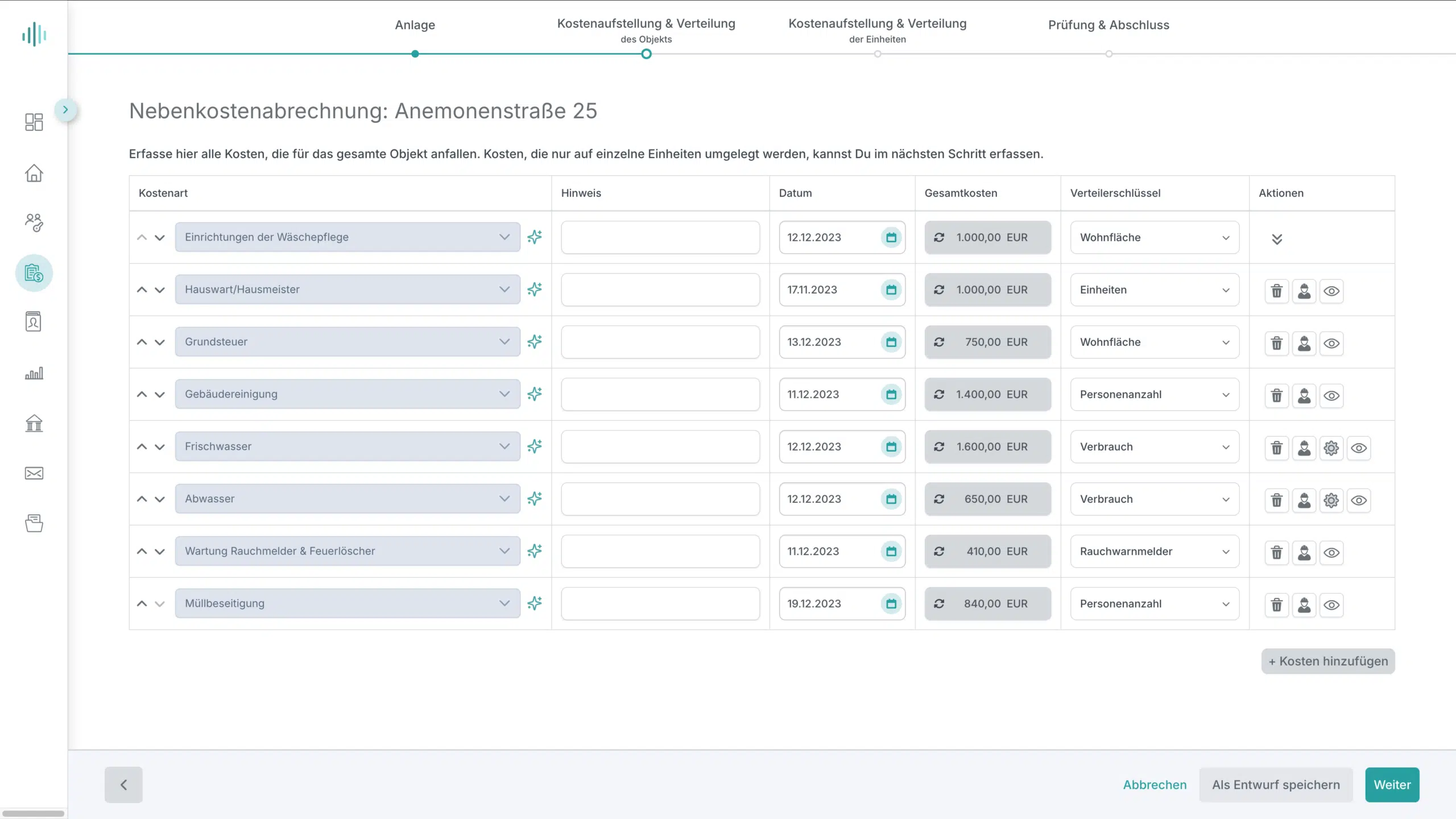This screenshot has height=819, width=1456.
Task: Open Kostenart dropdown Einrichtungen der Wäschepflege
Action: [348, 237]
